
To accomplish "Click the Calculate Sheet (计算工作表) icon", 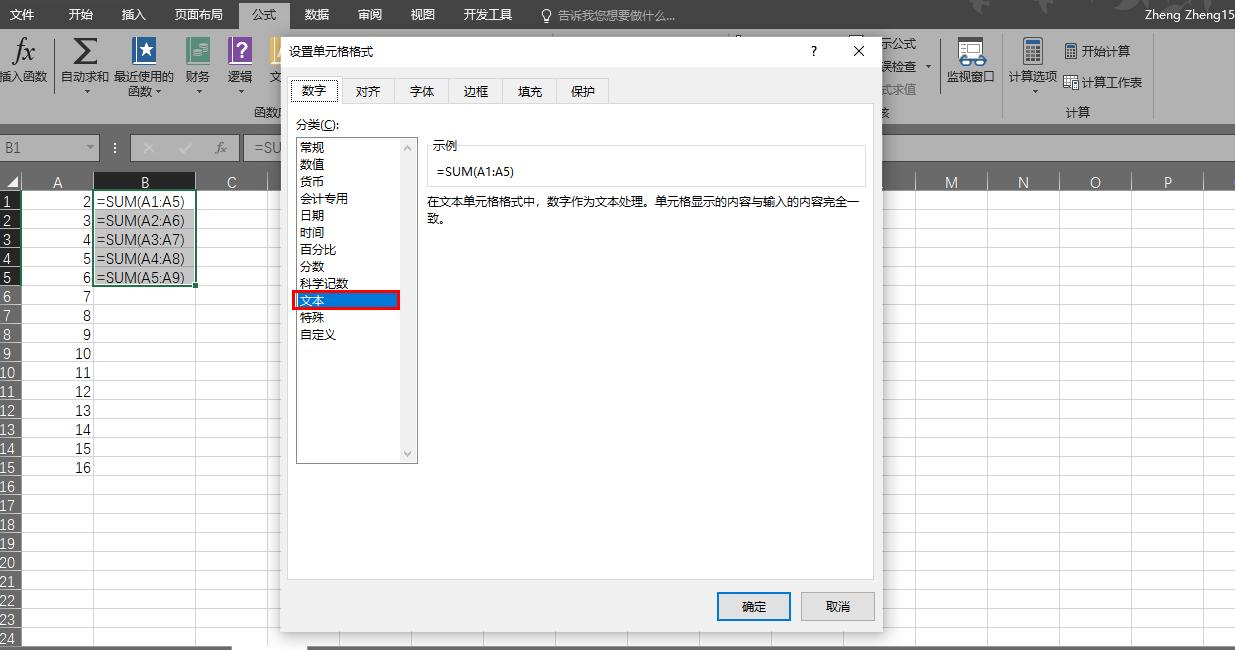I will (x=1097, y=81).
